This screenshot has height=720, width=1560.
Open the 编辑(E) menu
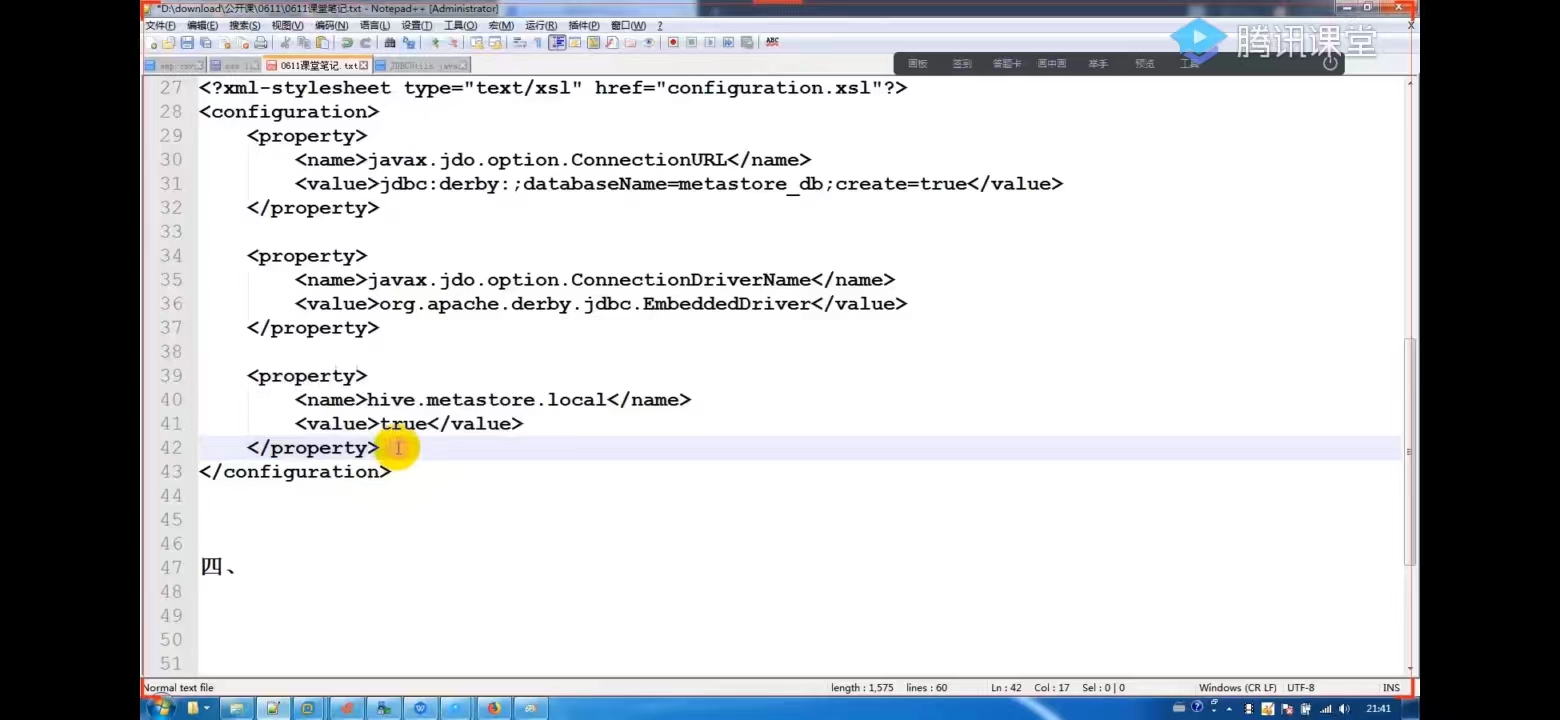pos(203,25)
